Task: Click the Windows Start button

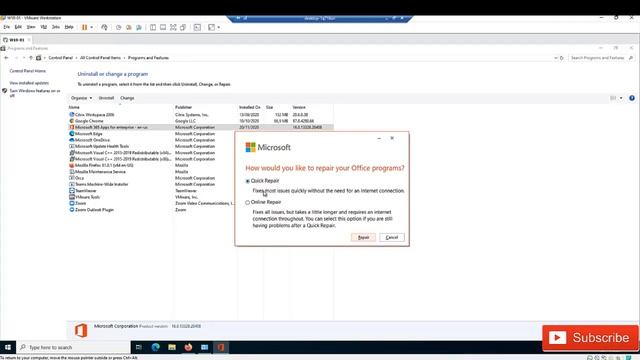Action: [8, 347]
